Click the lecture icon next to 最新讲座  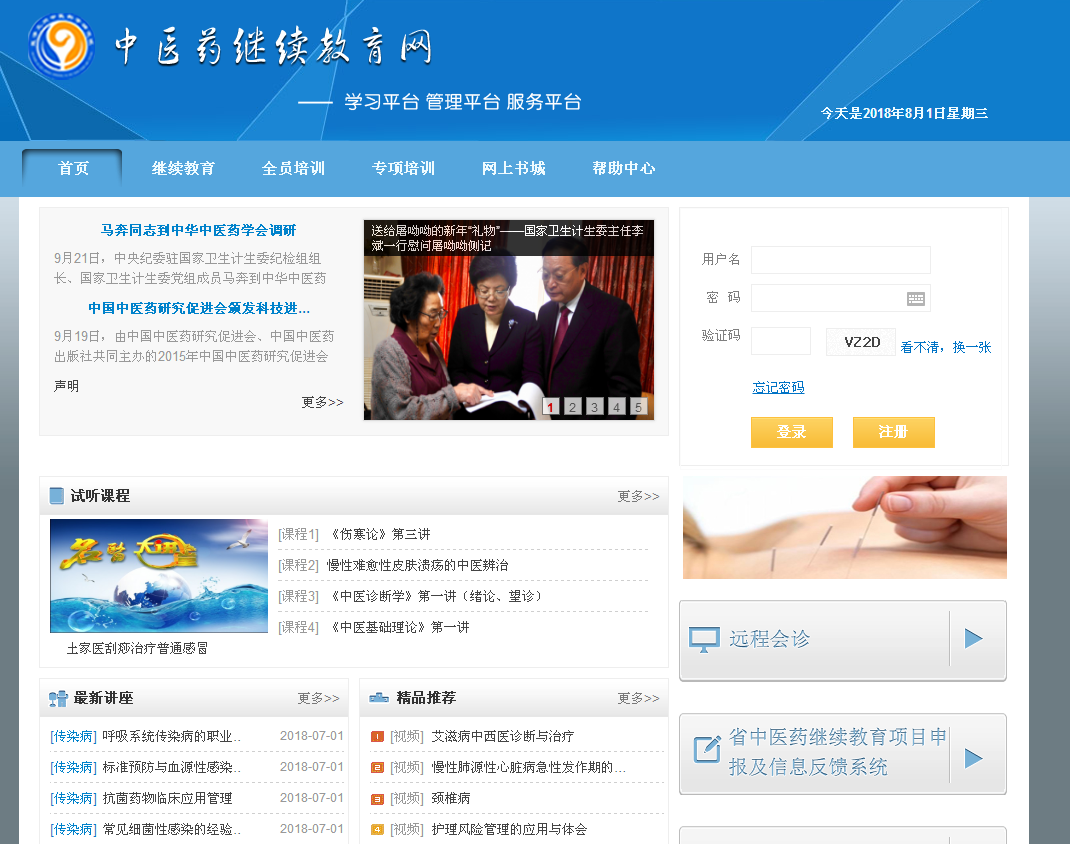click(x=58, y=699)
